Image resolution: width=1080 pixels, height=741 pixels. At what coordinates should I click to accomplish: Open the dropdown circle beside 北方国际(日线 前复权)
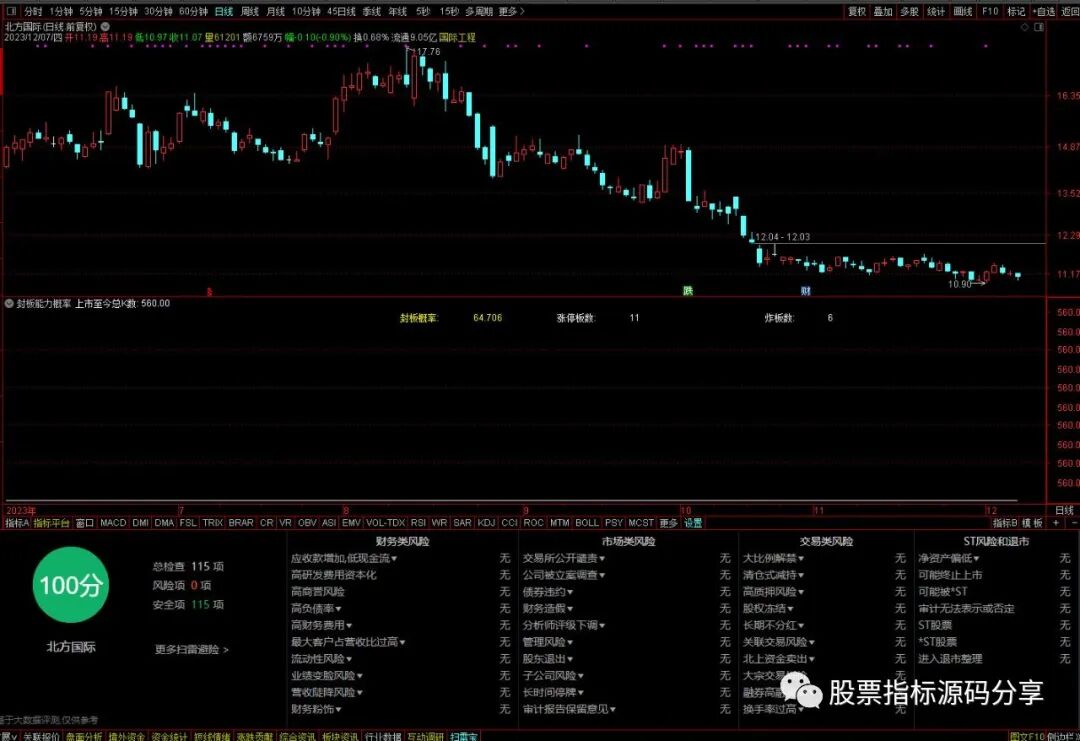105,26
